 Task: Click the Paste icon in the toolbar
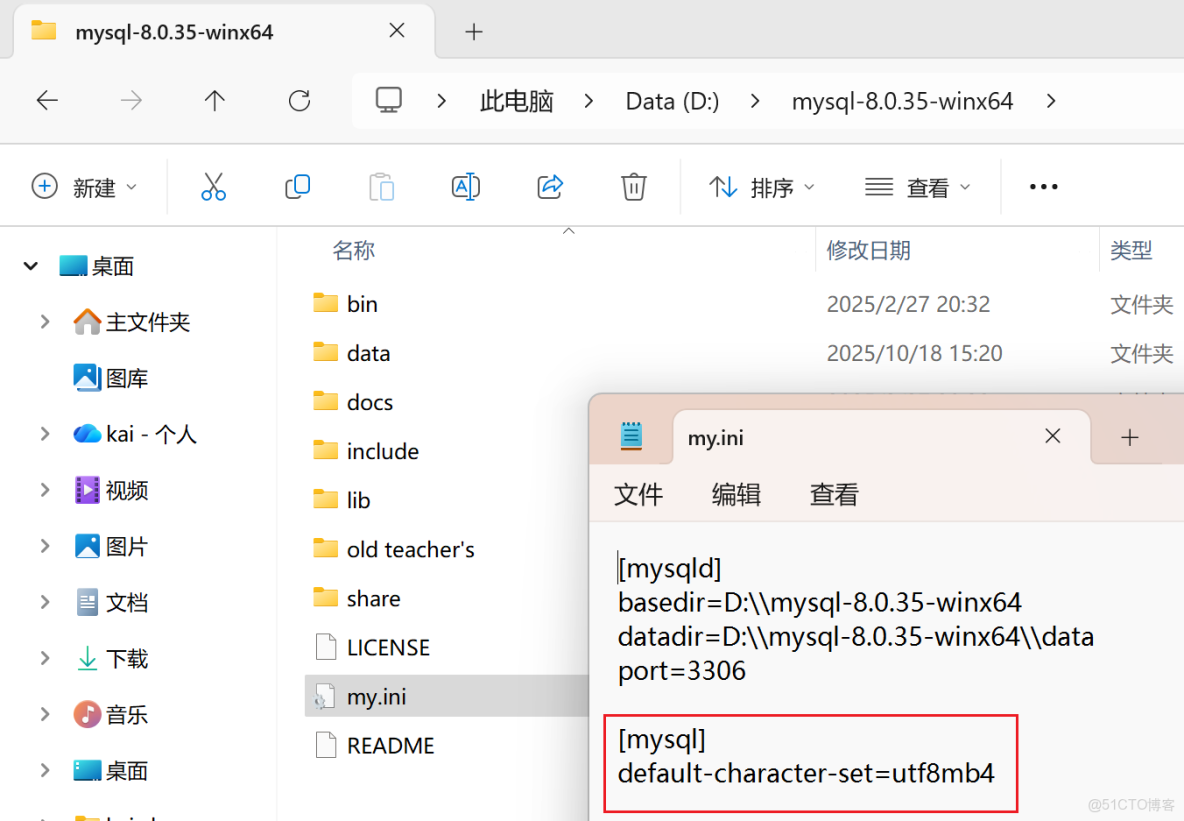[381, 186]
